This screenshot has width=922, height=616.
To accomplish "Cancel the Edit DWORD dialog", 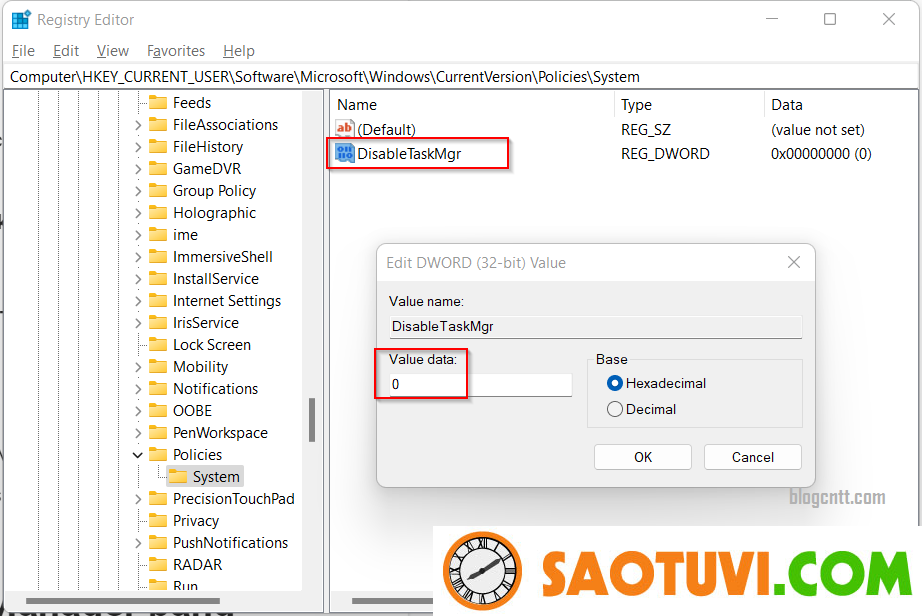I will coord(752,457).
